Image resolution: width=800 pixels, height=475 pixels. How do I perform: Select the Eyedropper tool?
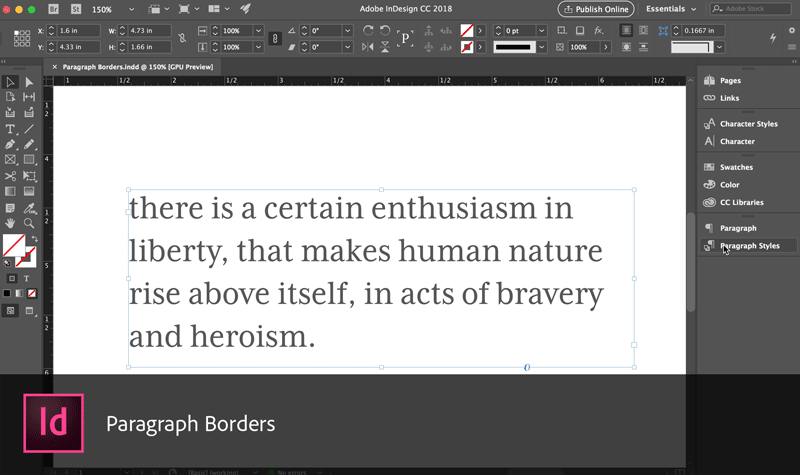(29, 207)
